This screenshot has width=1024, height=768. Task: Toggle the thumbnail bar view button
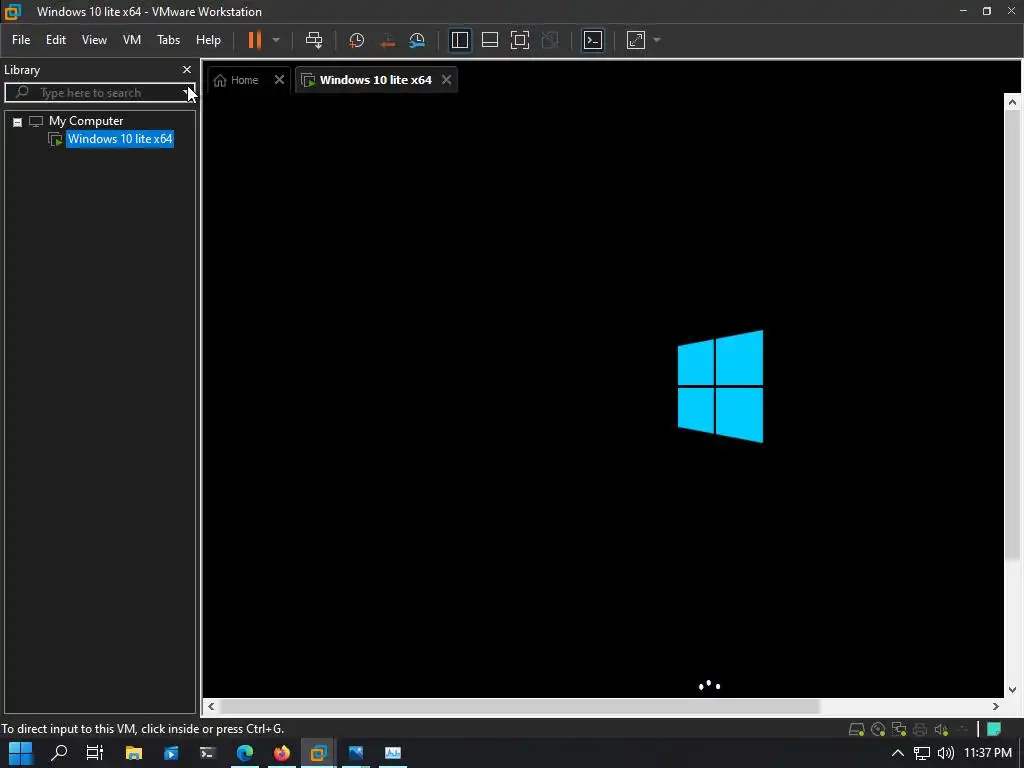tap(490, 40)
